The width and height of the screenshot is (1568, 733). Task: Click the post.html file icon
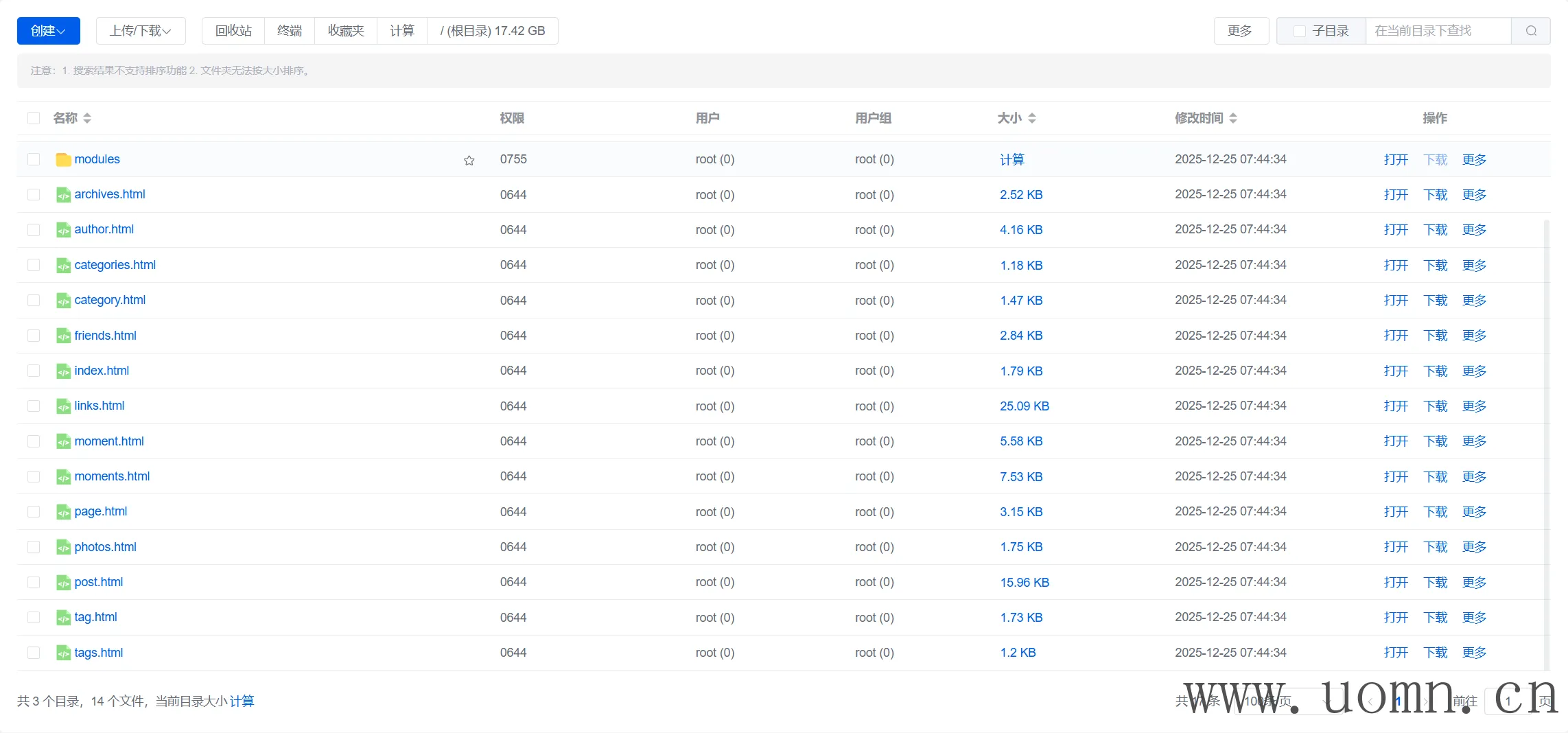click(x=63, y=583)
